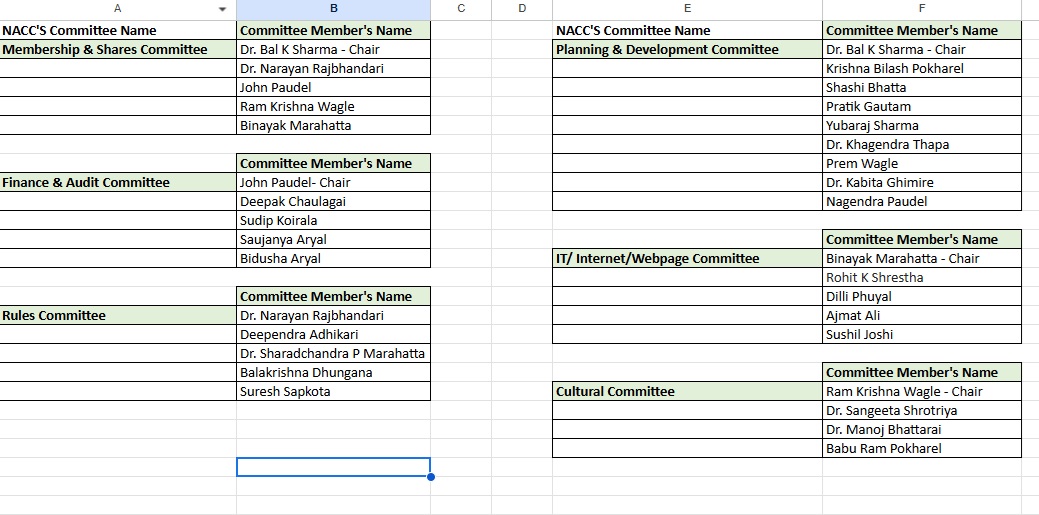
Task: Select the Dr. Manoj Bhattarai cell
Action: pyautogui.click(x=922, y=429)
